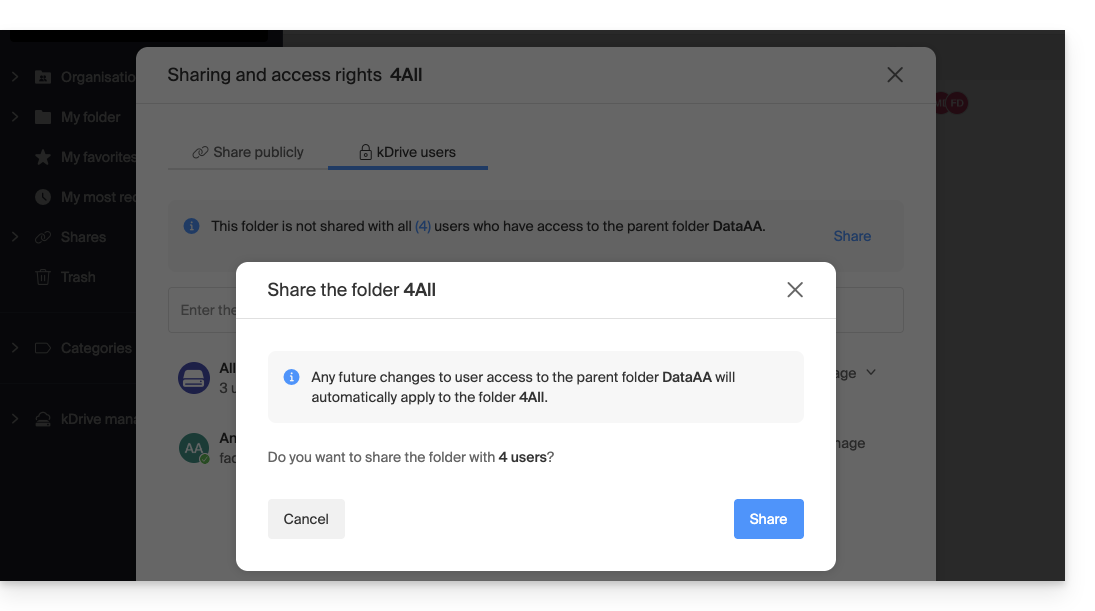Click the My favorites star icon
1095x611 pixels.
point(43,157)
